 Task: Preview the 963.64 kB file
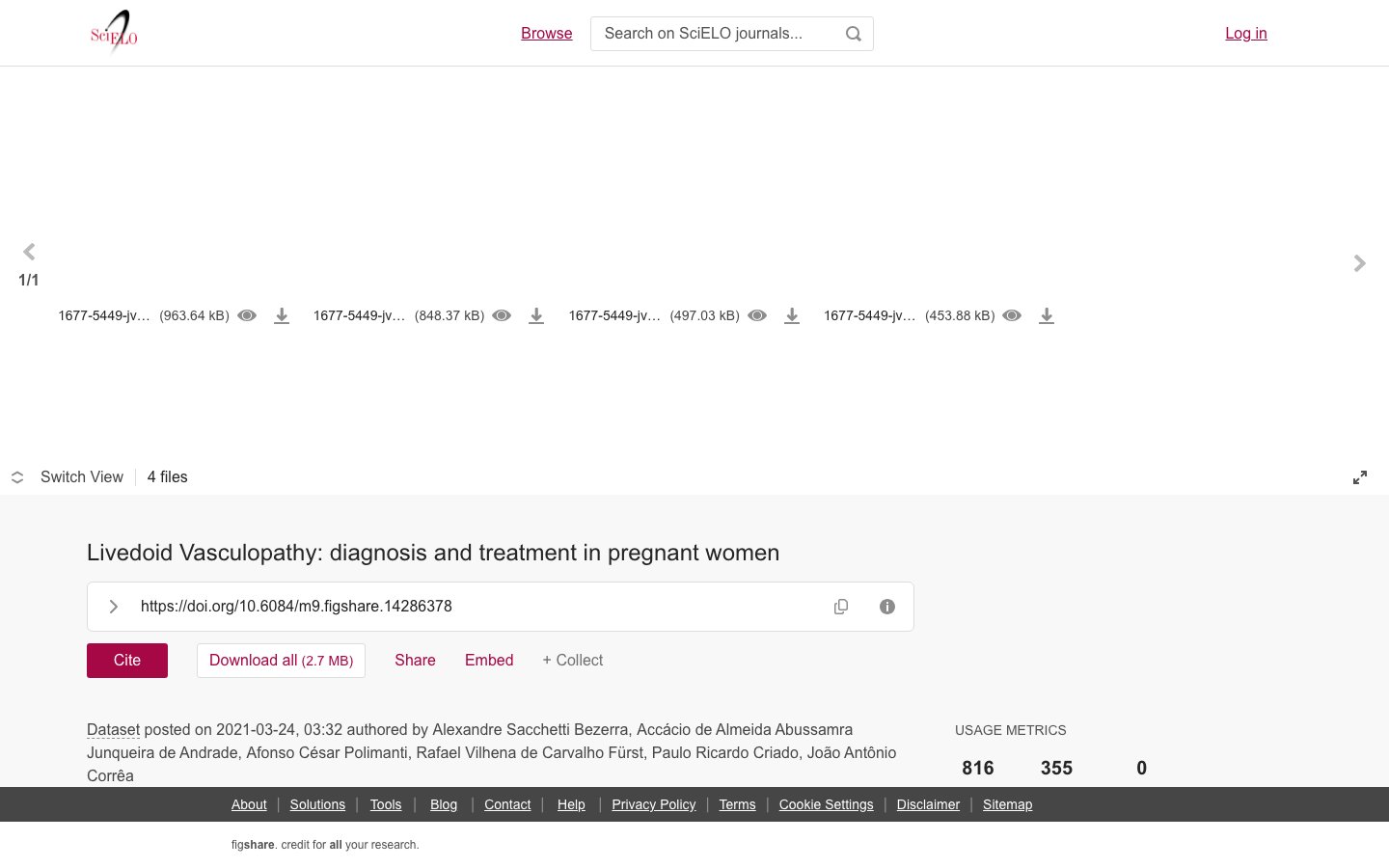click(x=247, y=315)
